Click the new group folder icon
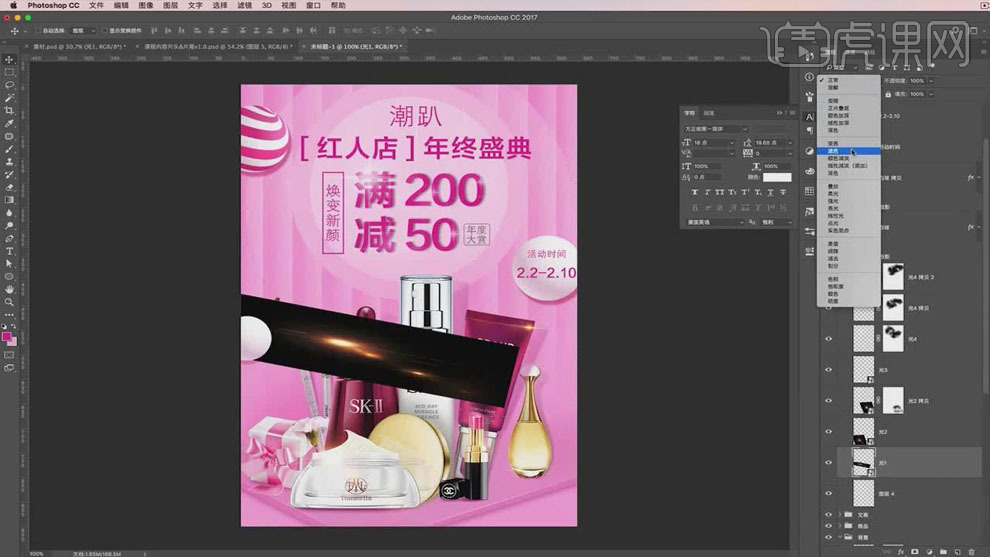Viewport: 990px width, 557px height. (944, 552)
